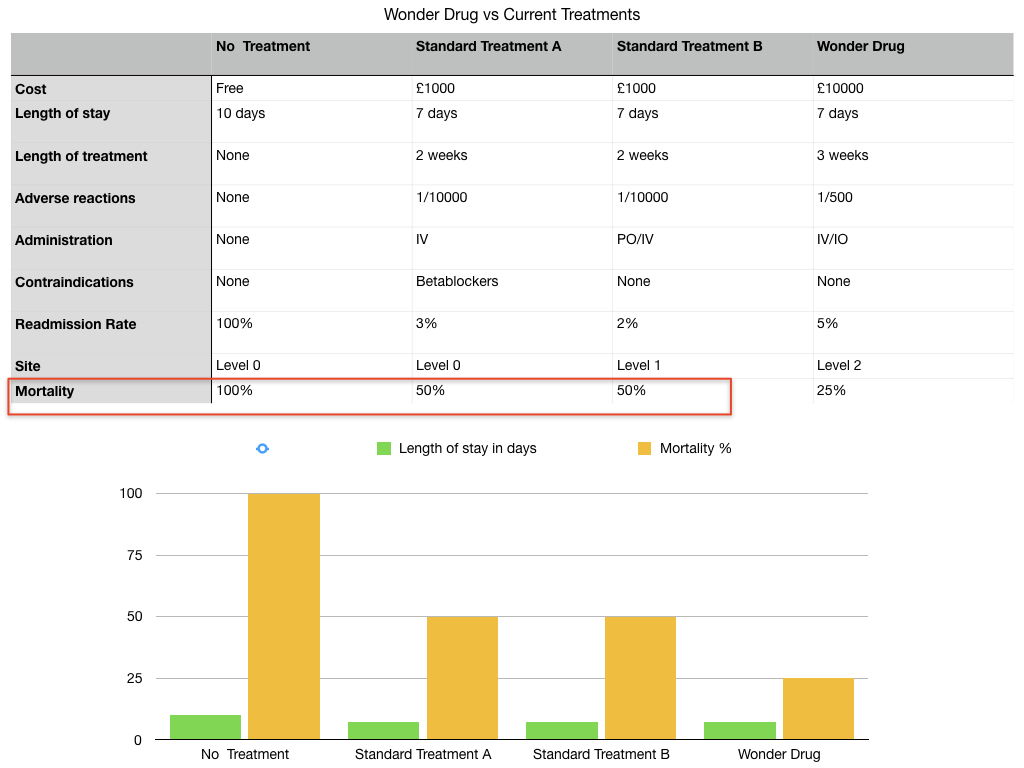Select the No Treatment yellow mortality bar
This screenshot has width=1024, height=768.
coord(284,616)
